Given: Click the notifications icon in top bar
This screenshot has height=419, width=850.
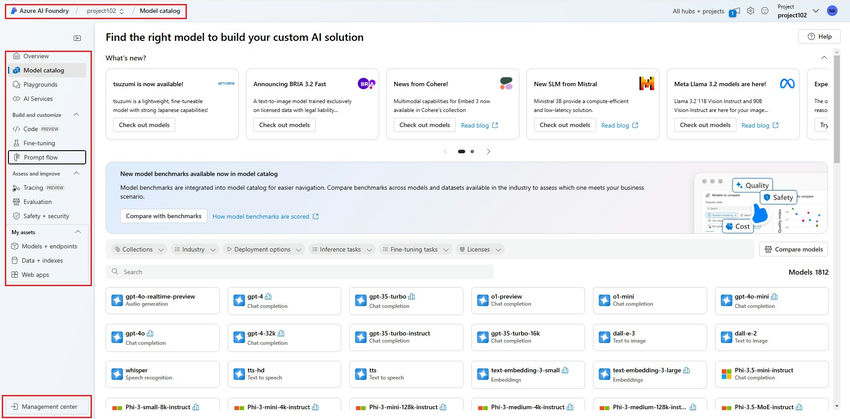Looking at the screenshot, I should tap(734, 11).
